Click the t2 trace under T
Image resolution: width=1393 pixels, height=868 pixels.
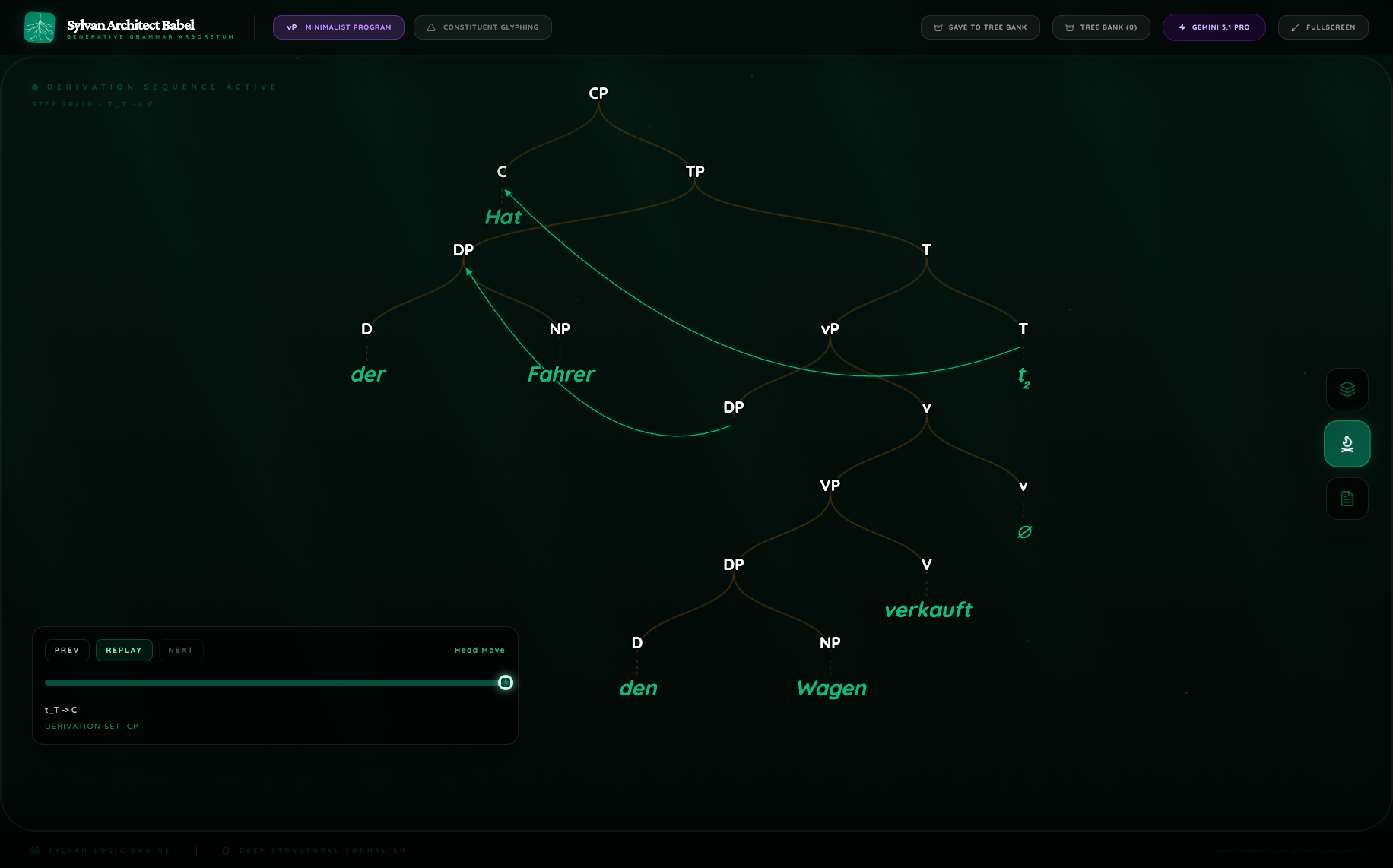(1023, 376)
